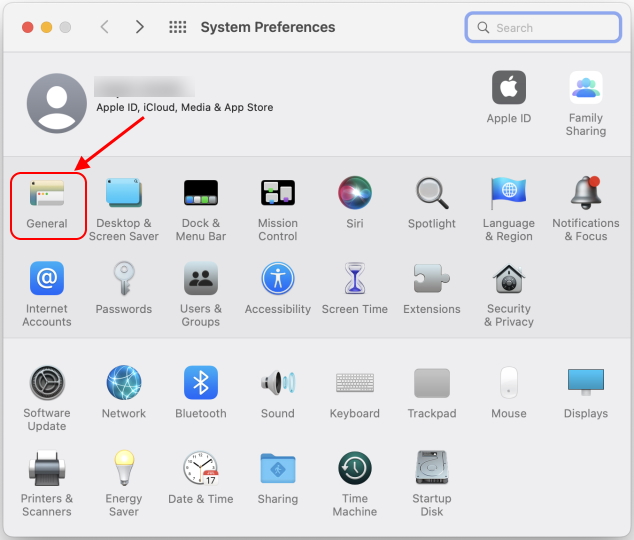Screen dimensions: 634x540
Task: Open Date & Time preferences
Action: [201, 478]
